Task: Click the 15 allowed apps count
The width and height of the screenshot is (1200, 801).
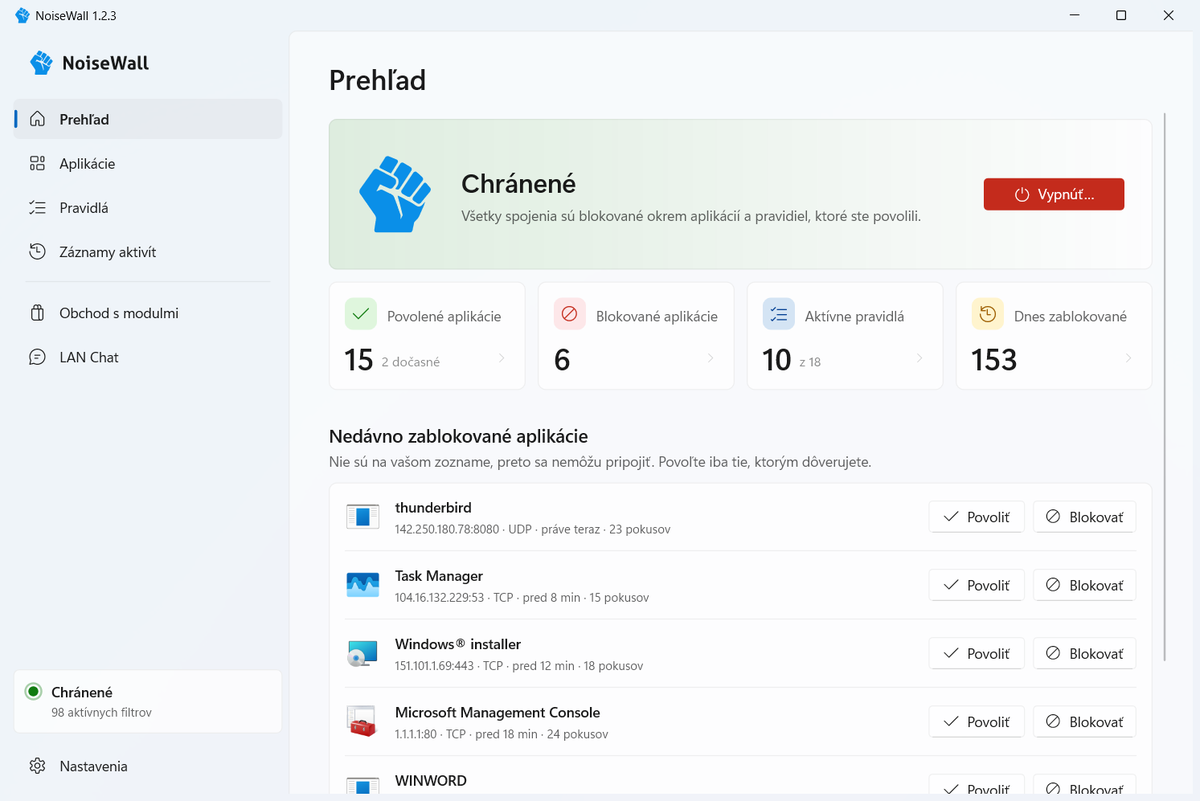Action: tap(359, 360)
